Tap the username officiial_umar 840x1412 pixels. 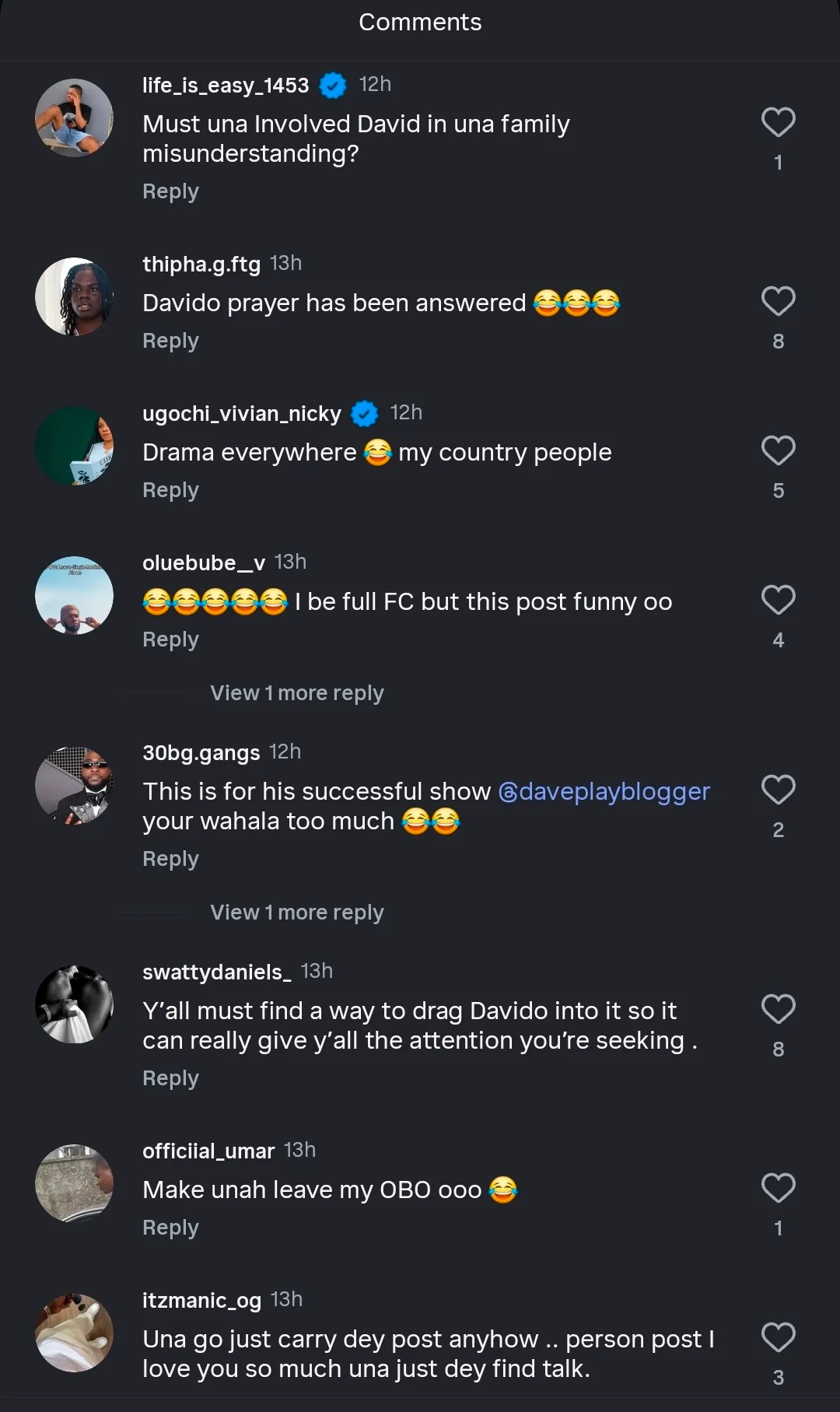click(x=208, y=1151)
